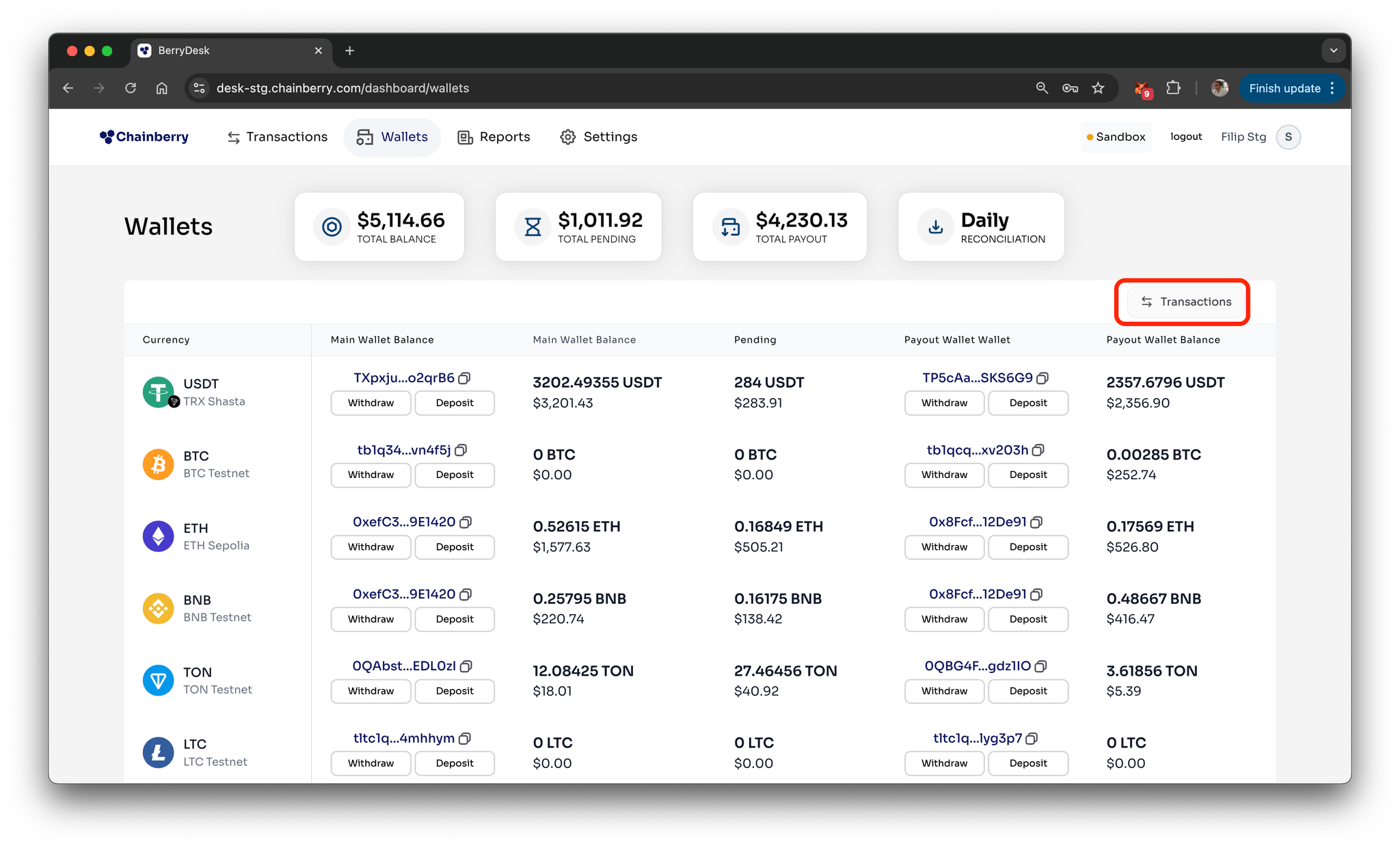Click the Chainberry logo

[144, 137]
